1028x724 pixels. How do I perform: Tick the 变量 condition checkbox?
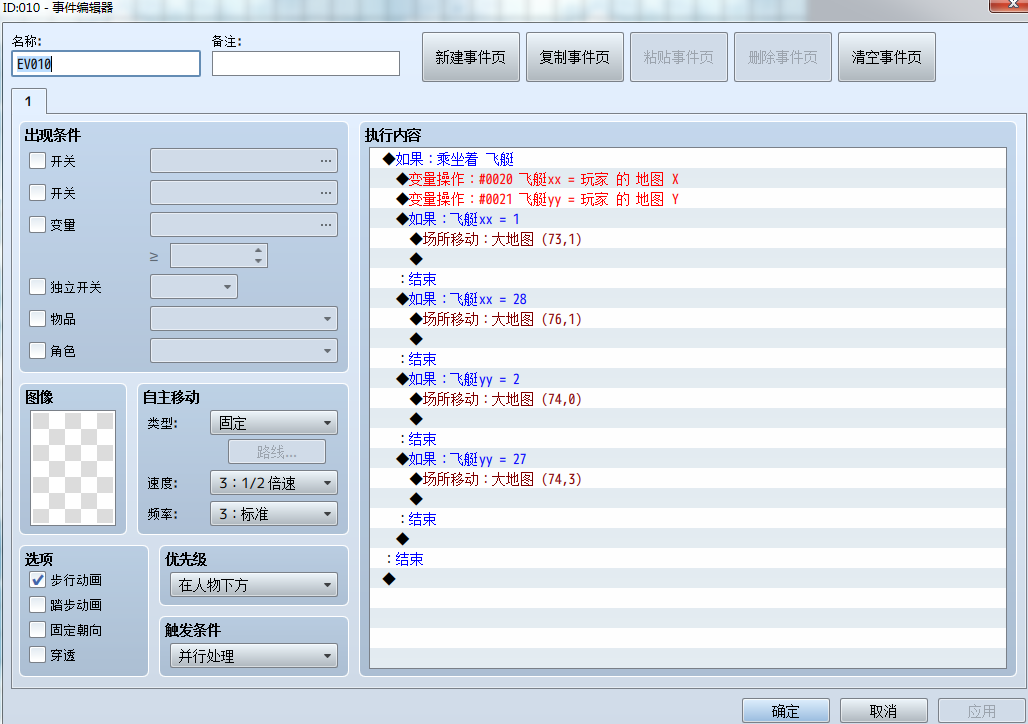point(37,225)
